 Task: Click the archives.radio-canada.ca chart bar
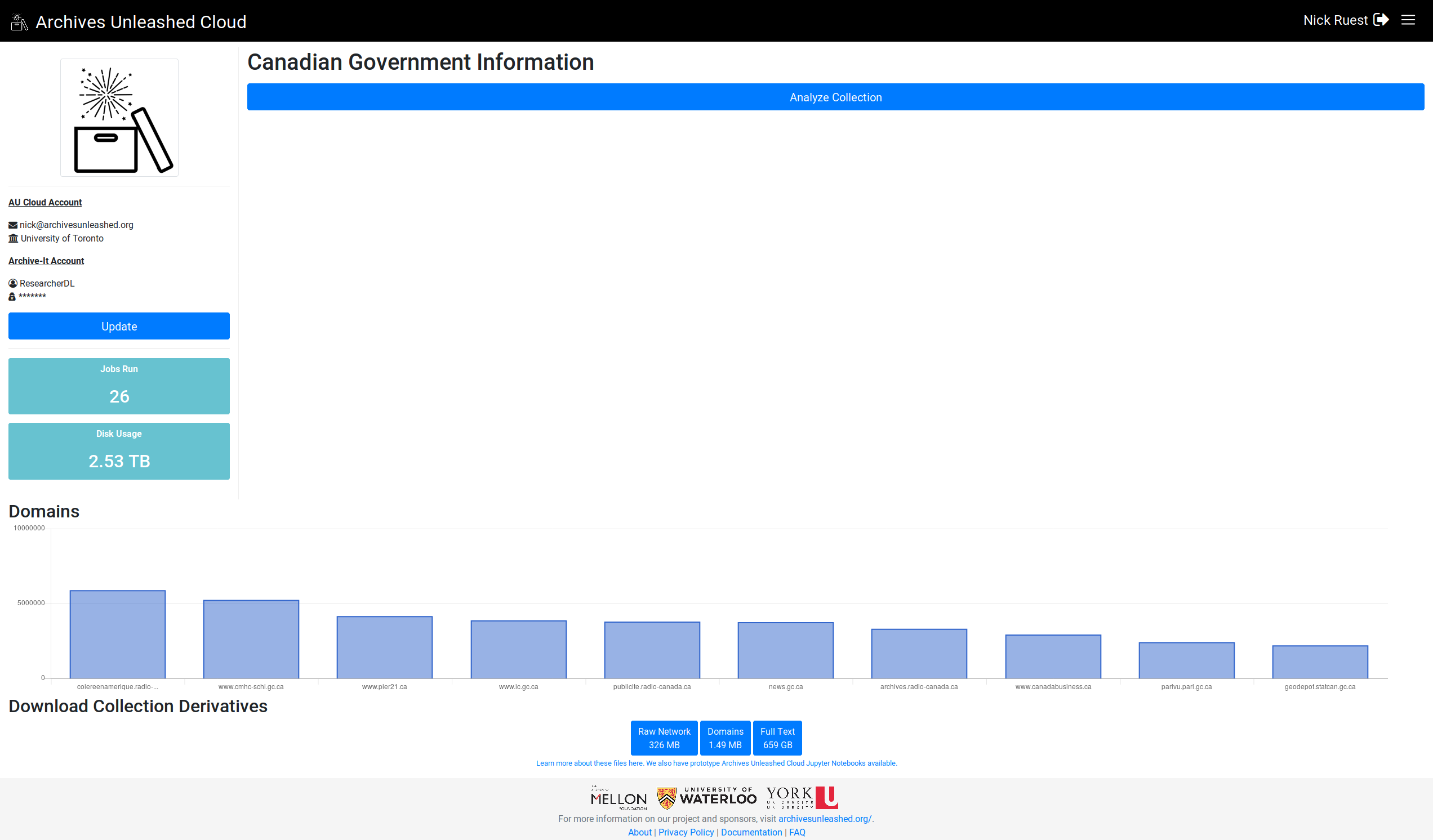[919, 654]
